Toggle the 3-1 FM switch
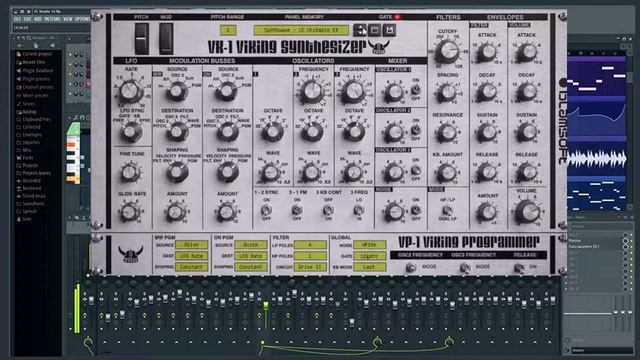This screenshot has height=360, width=640. tap(297, 210)
